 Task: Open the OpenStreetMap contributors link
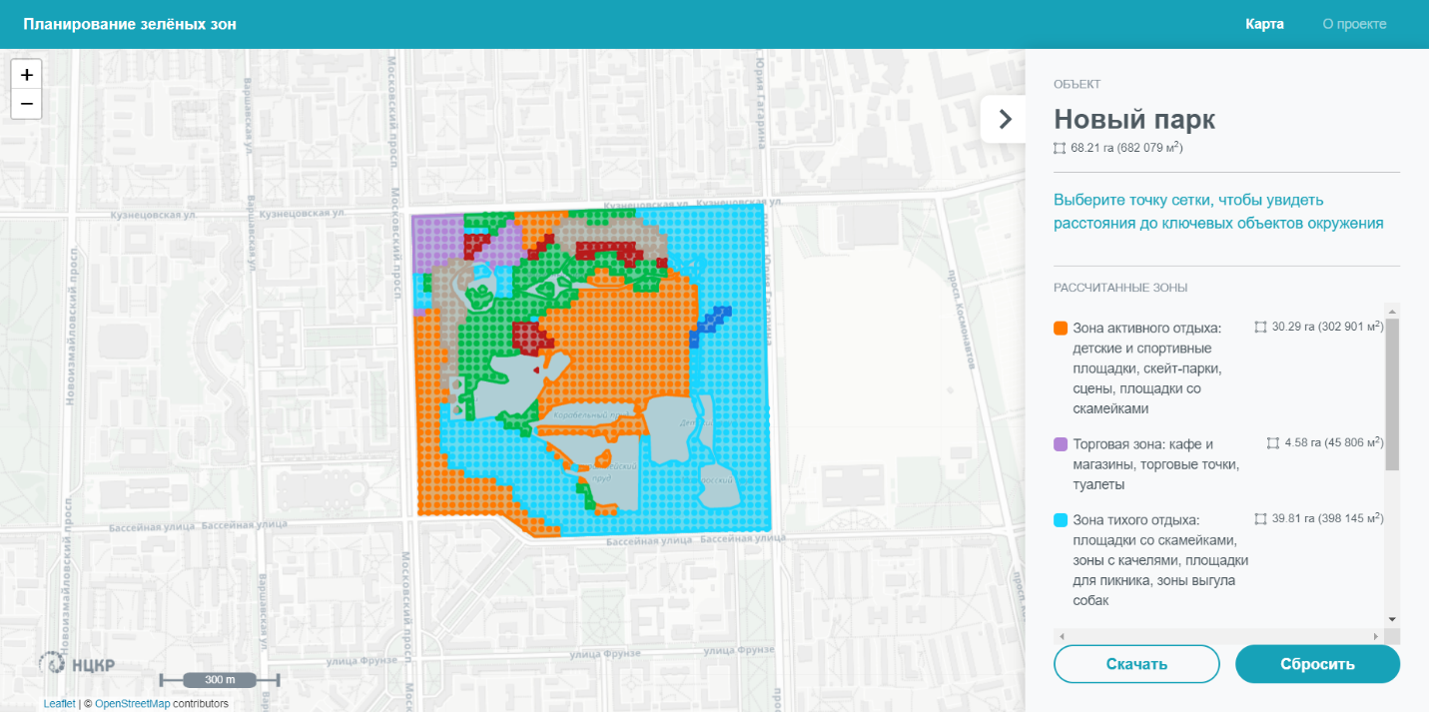click(132, 704)
